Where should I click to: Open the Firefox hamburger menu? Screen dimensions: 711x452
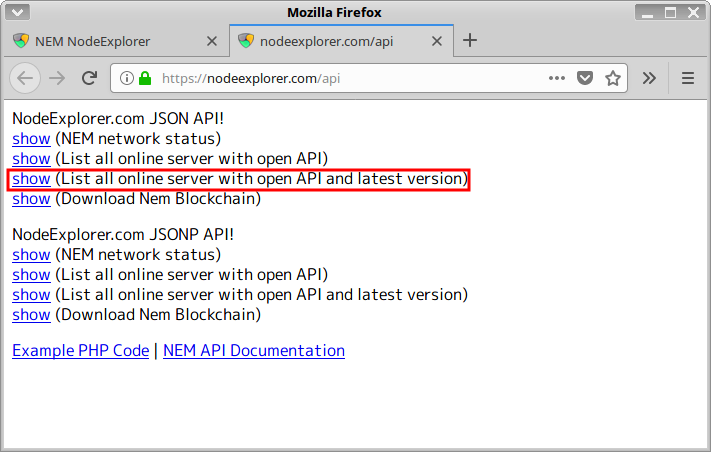coord(687,78)
